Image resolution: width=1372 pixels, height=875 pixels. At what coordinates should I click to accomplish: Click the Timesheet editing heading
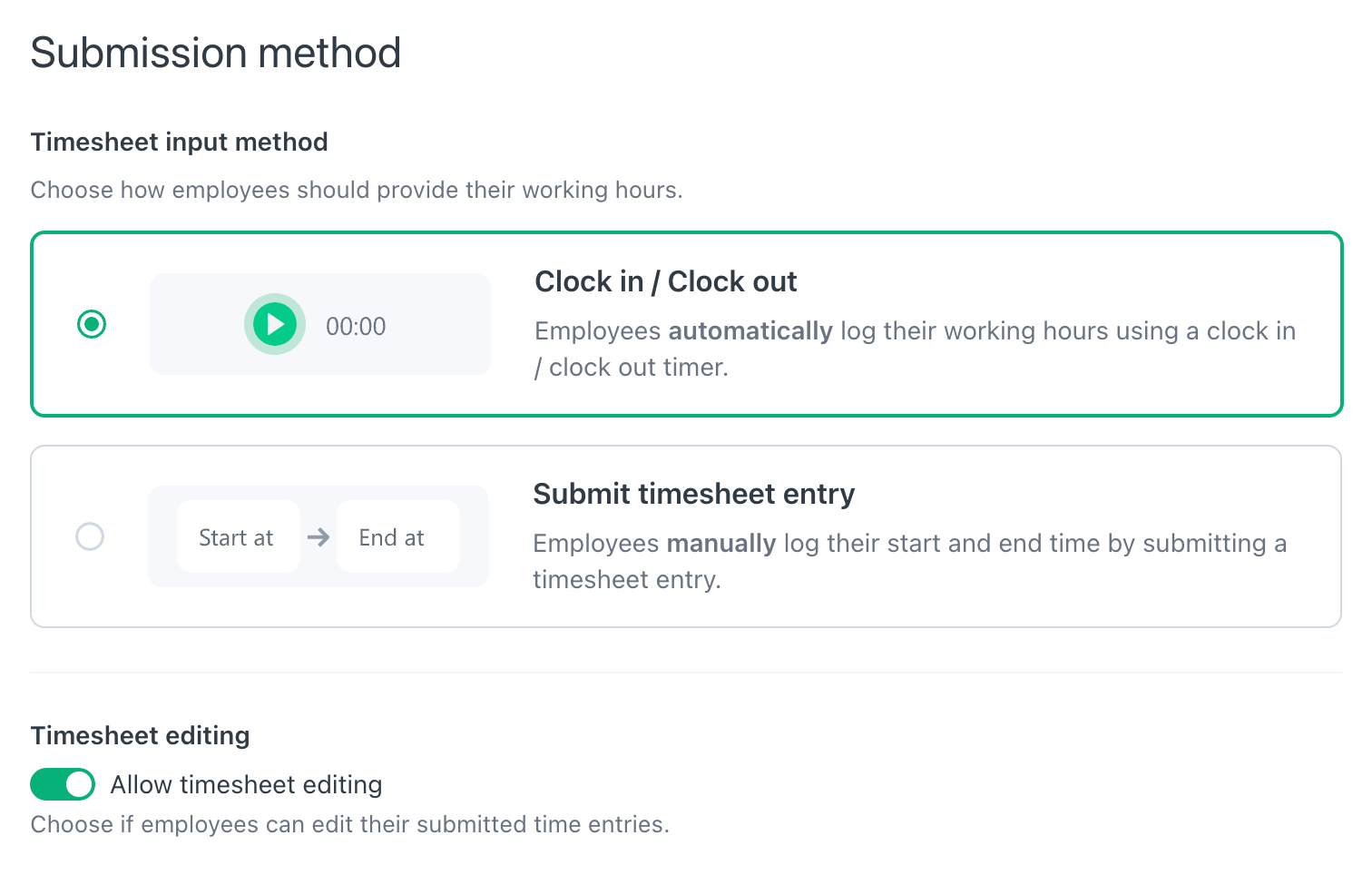141,735
